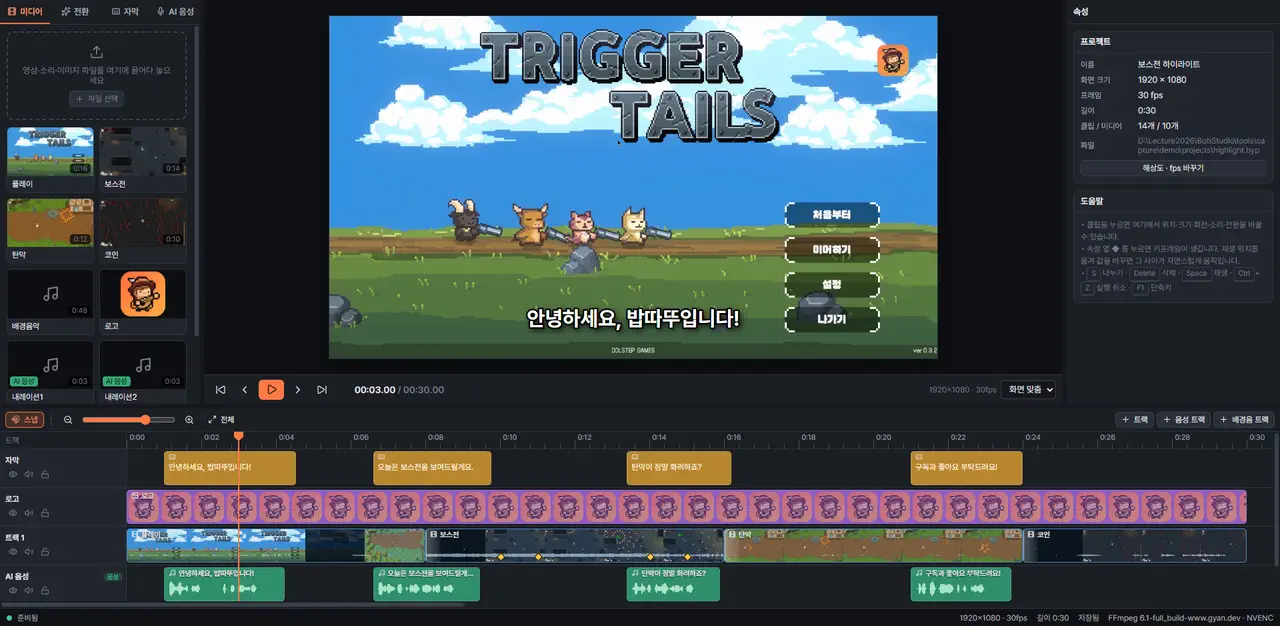Select the purple 로고 clip on timeline

(687, 507)
